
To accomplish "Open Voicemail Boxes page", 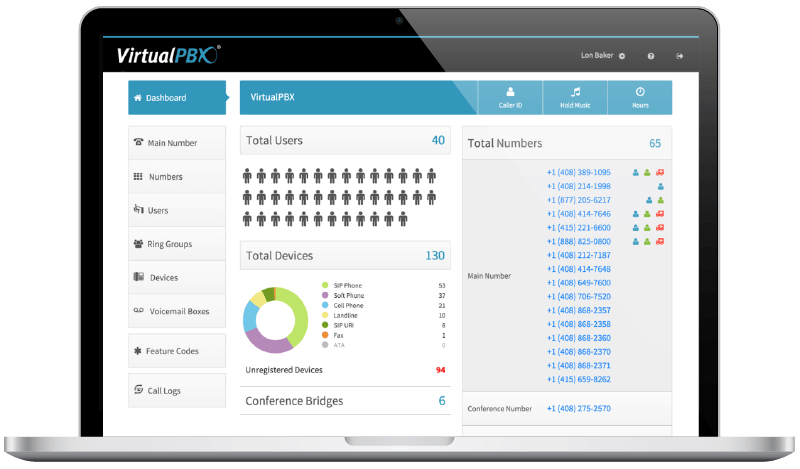I will point(178,311).
